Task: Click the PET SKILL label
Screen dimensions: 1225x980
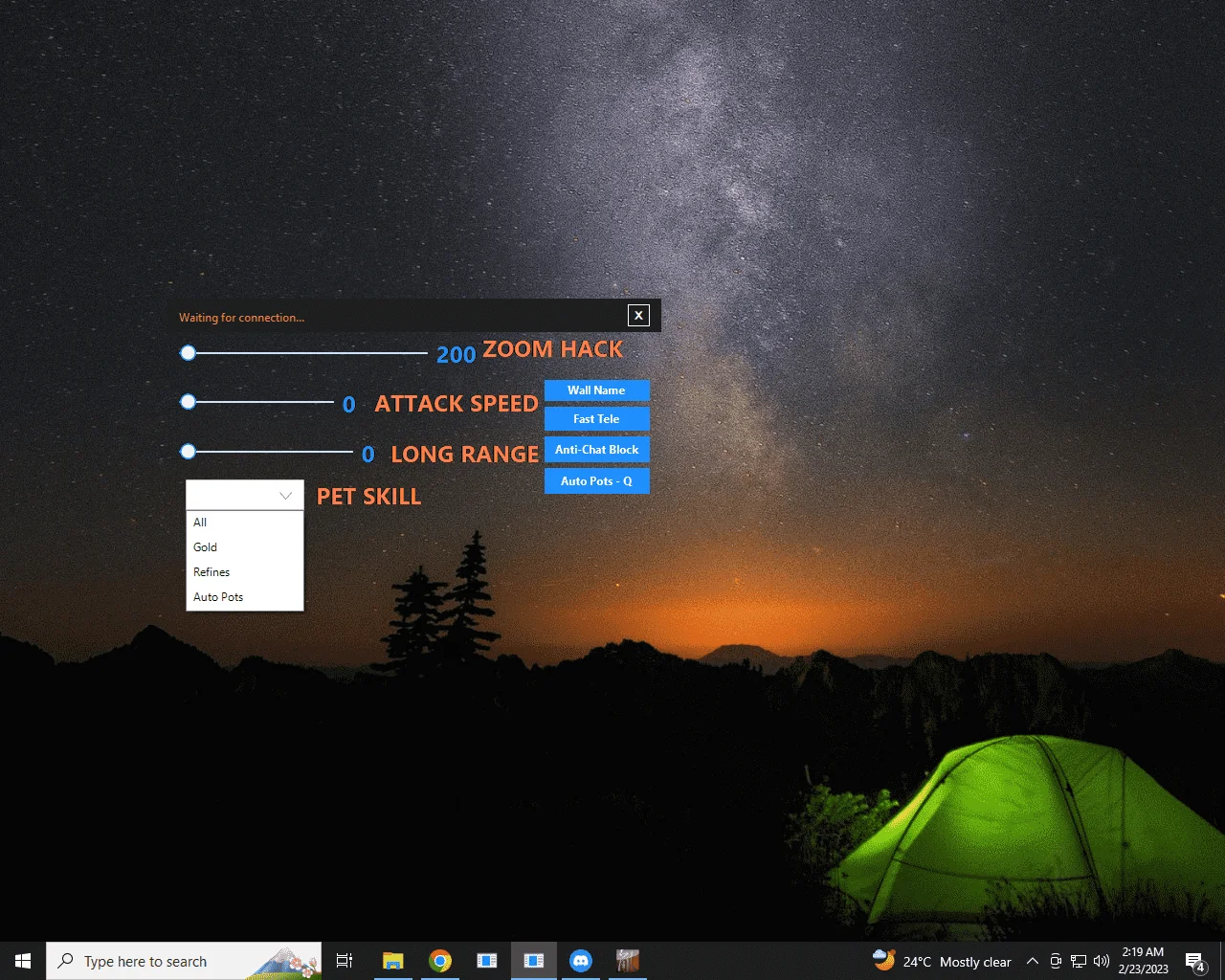Action: 369,497
